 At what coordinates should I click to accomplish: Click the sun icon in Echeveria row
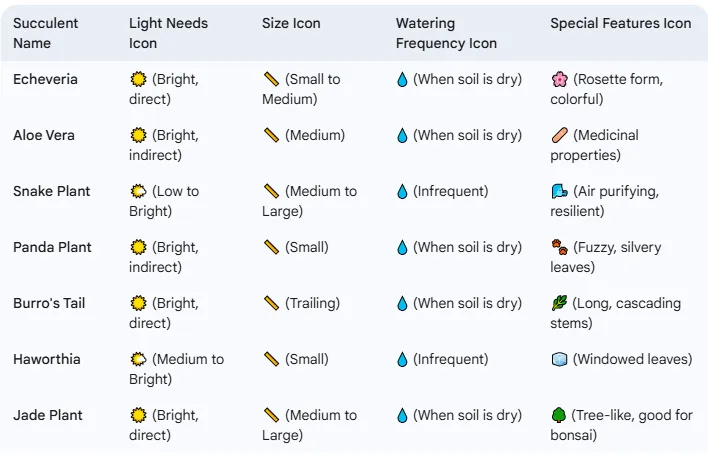pos(138,79)
